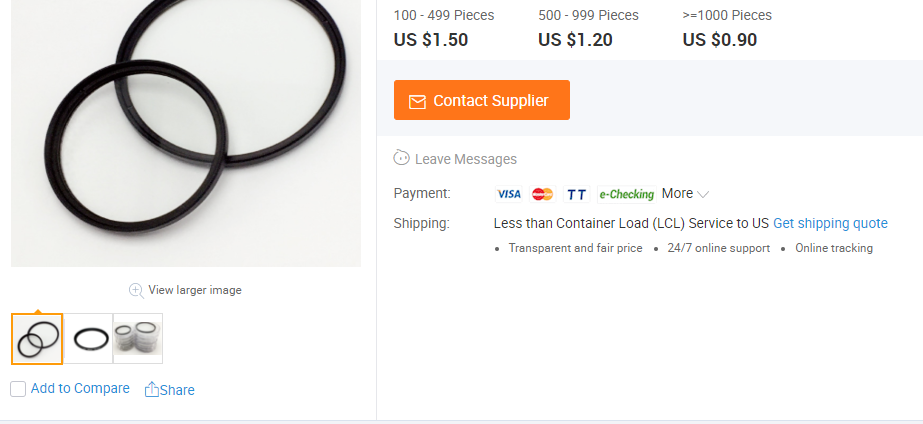Open the Get shipping quote link
This screenshot has height=424, width=923.
[830, 223]
